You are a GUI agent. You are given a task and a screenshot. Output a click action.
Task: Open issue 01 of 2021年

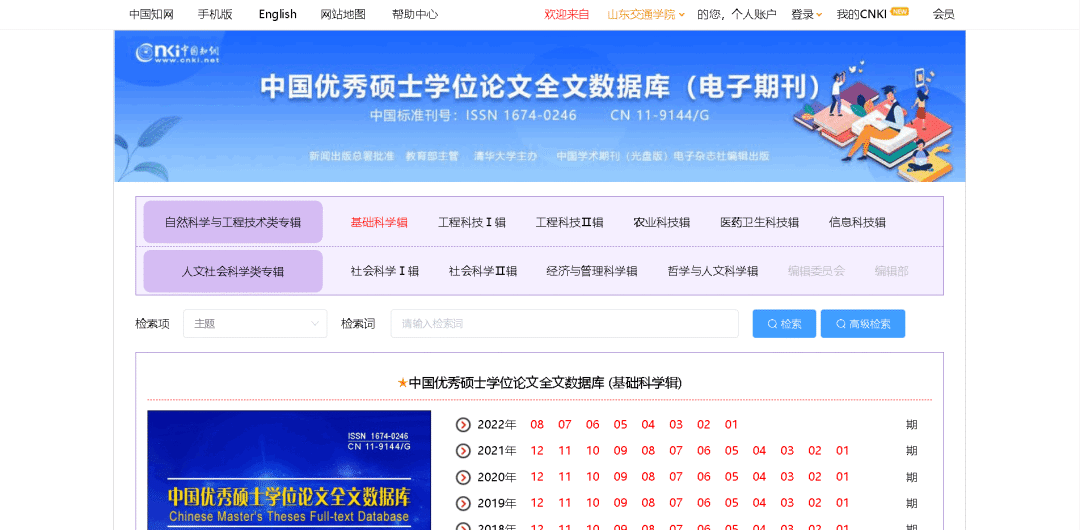coord(842,451)
